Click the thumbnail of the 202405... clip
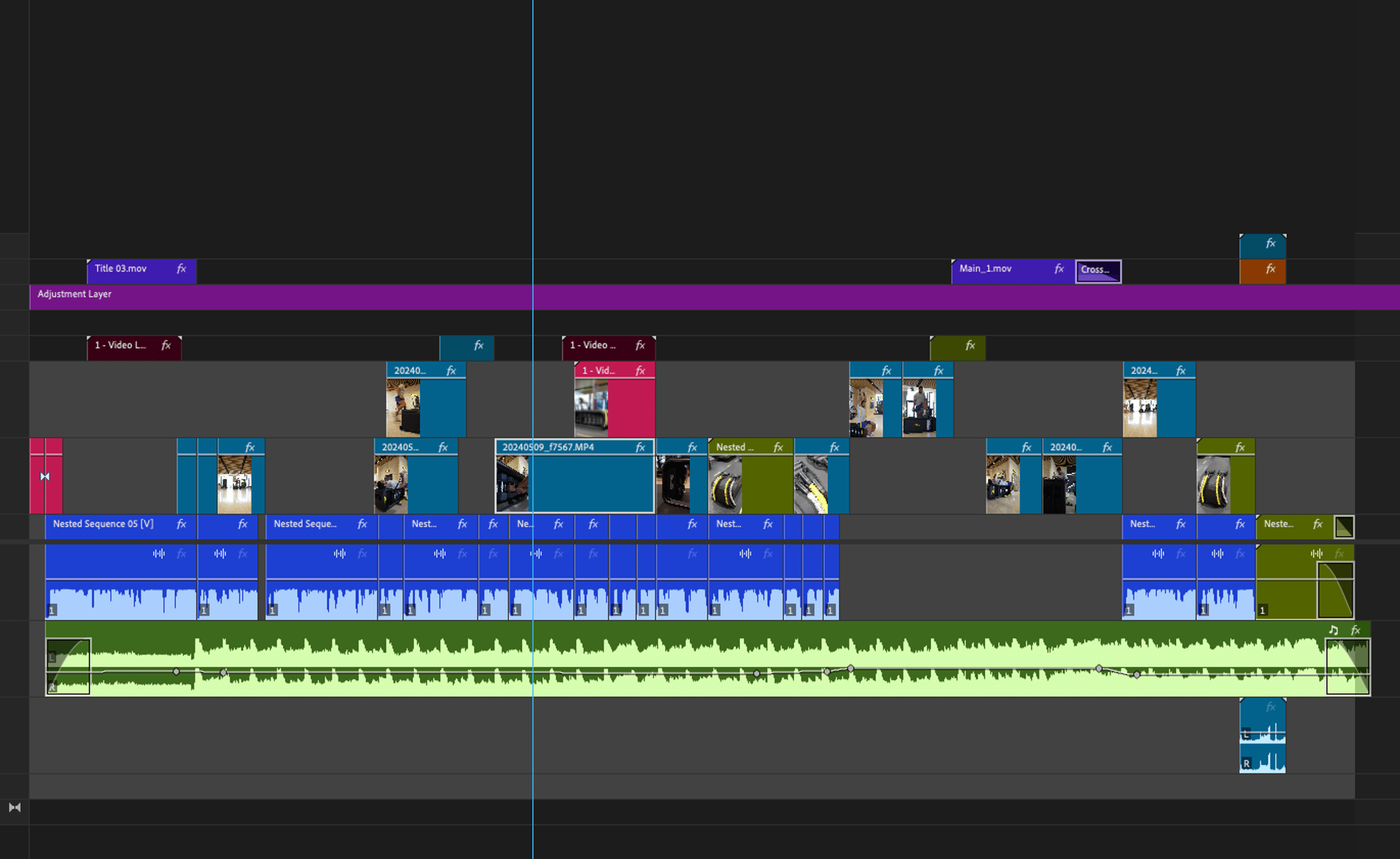This screenshot has height=859, width=1400. pyautogui.click(x=391, y=484)
